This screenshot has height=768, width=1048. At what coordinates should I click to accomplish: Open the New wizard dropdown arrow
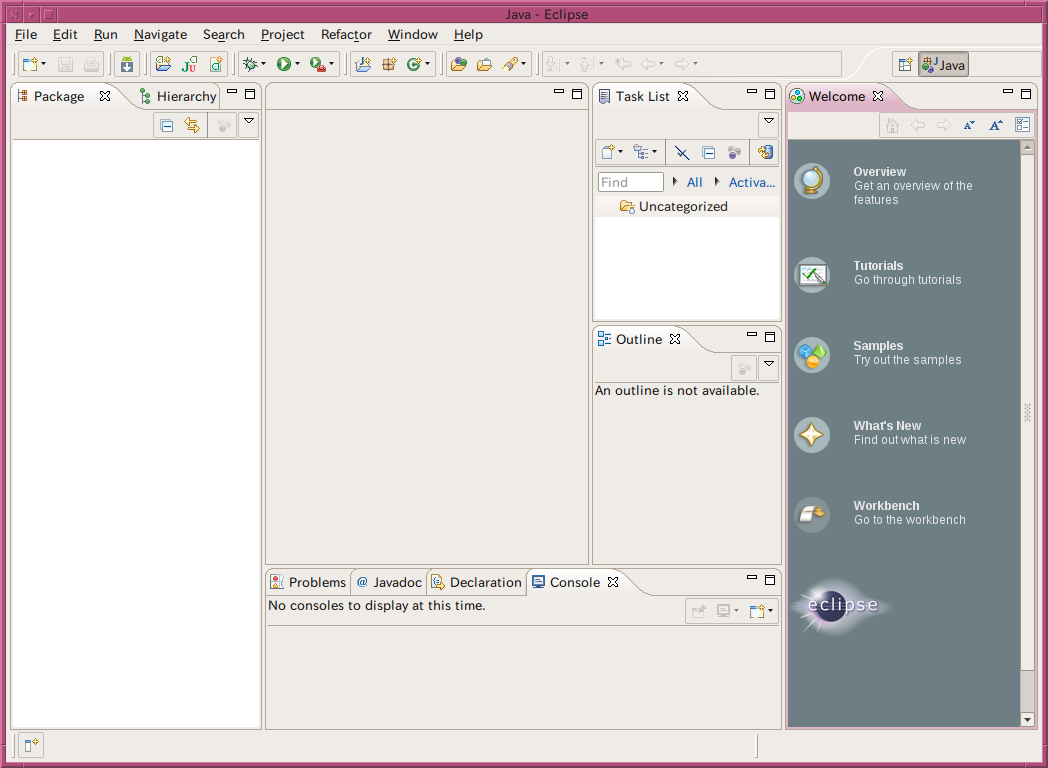click(43, 64)
